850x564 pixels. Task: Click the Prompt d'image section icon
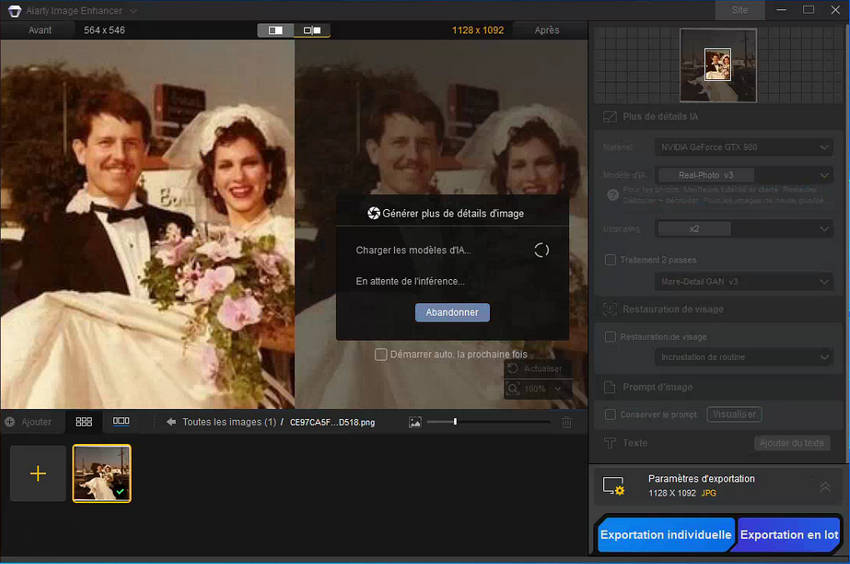(x=610, y=387)
